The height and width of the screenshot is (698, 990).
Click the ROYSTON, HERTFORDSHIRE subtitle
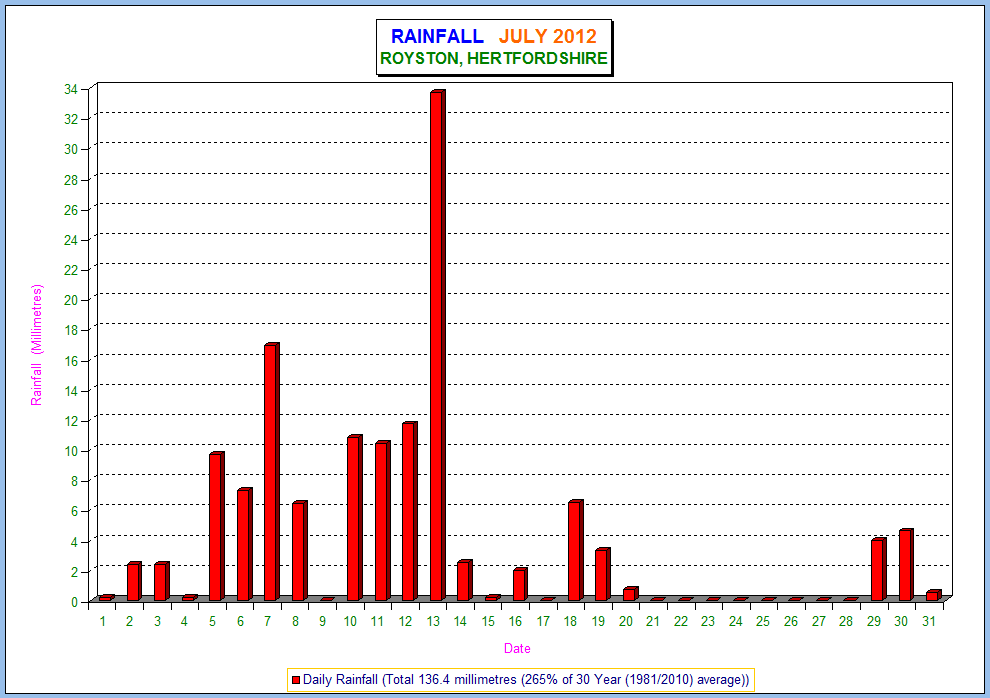click(x=494, y=59)
